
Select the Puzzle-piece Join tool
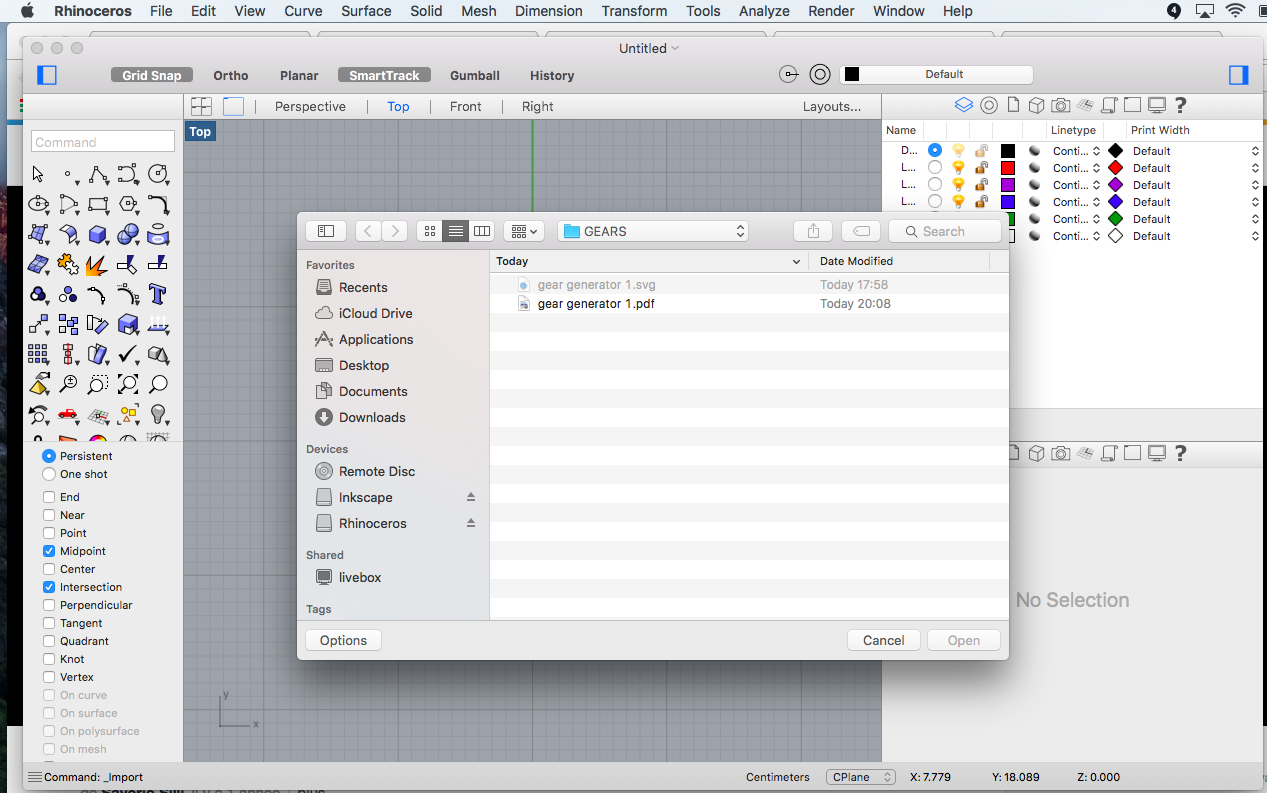coord(68,265)
